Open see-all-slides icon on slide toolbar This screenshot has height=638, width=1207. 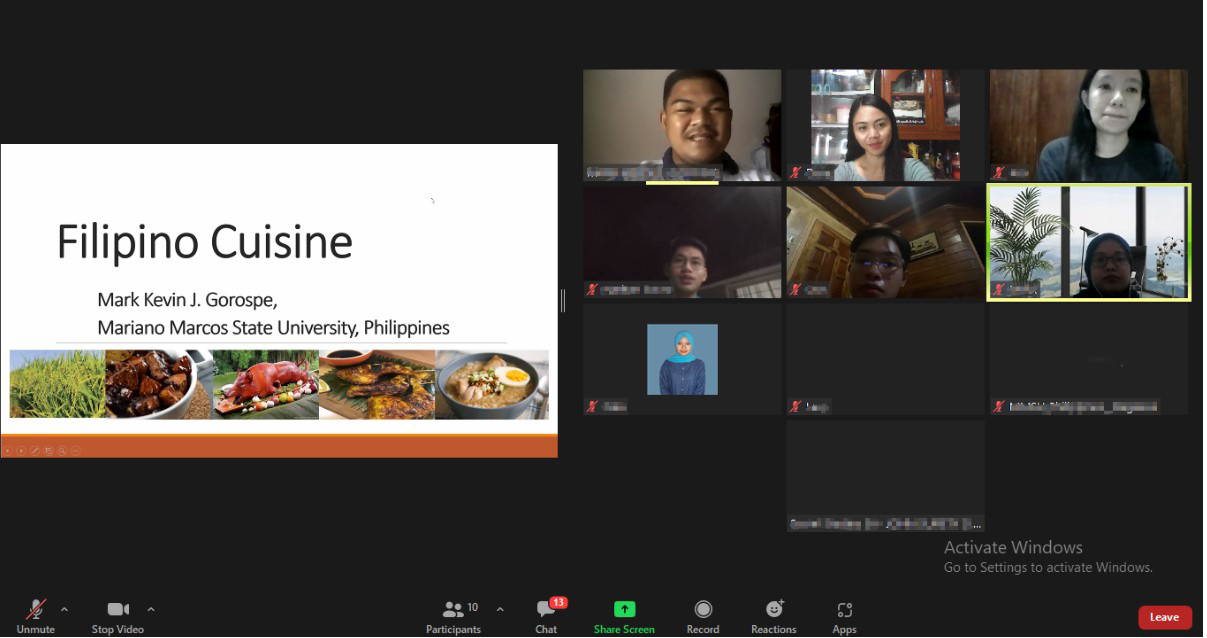point(48,451)
